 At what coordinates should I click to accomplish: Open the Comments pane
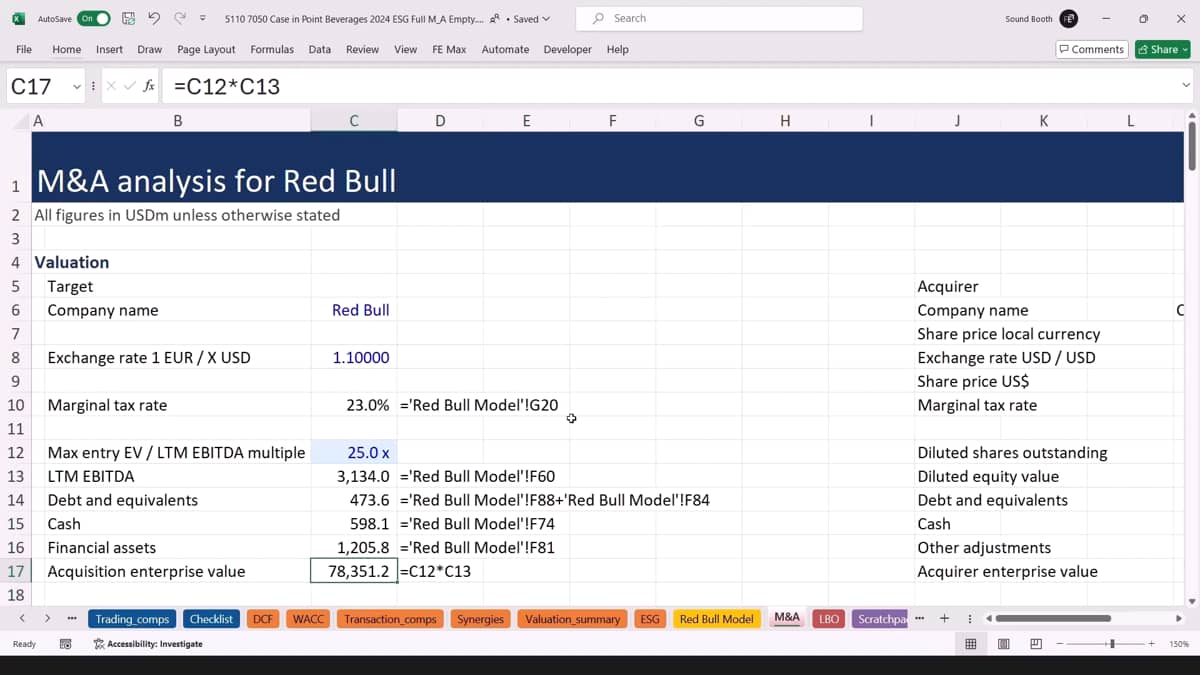click(x=1092, y=49)
